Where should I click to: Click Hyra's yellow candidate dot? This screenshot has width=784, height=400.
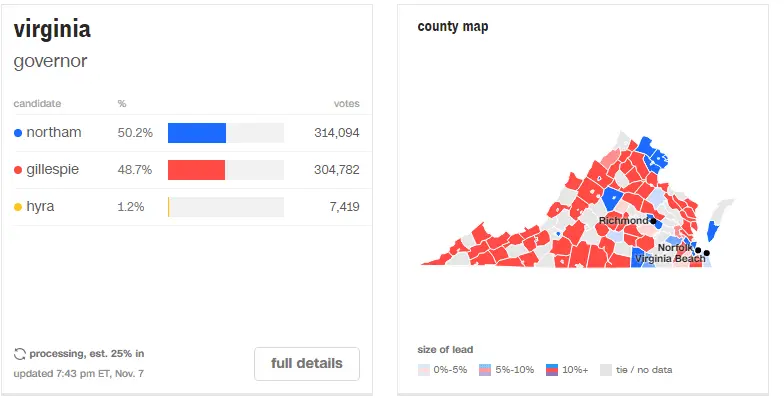[x=18, y=207]
